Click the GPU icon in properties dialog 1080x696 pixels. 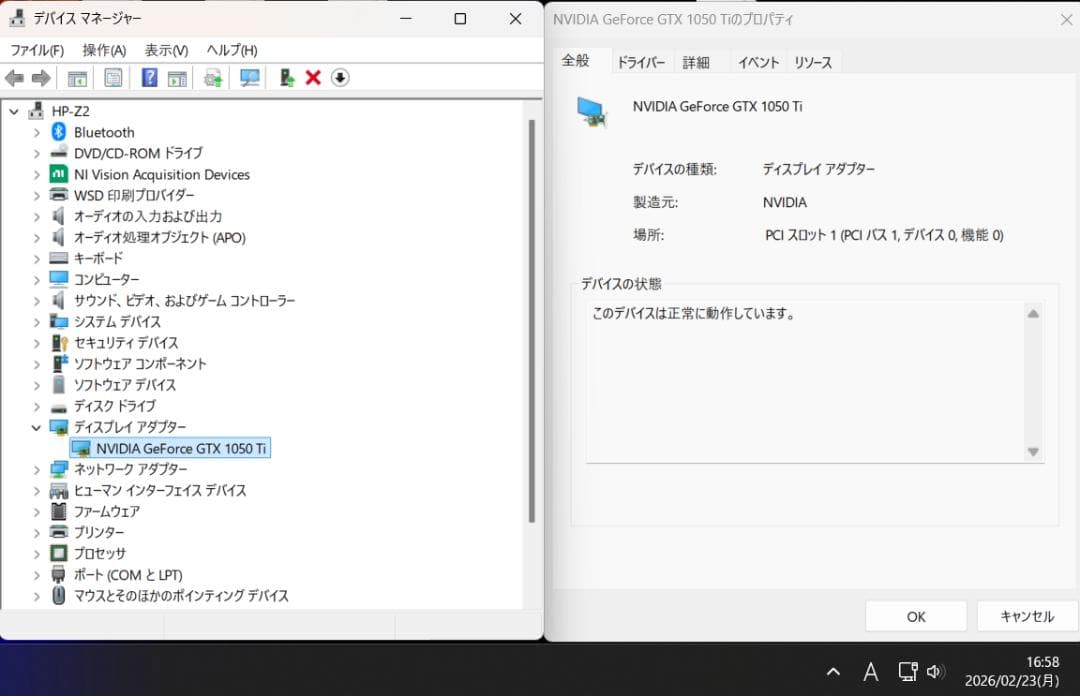[x=592, y=112]
